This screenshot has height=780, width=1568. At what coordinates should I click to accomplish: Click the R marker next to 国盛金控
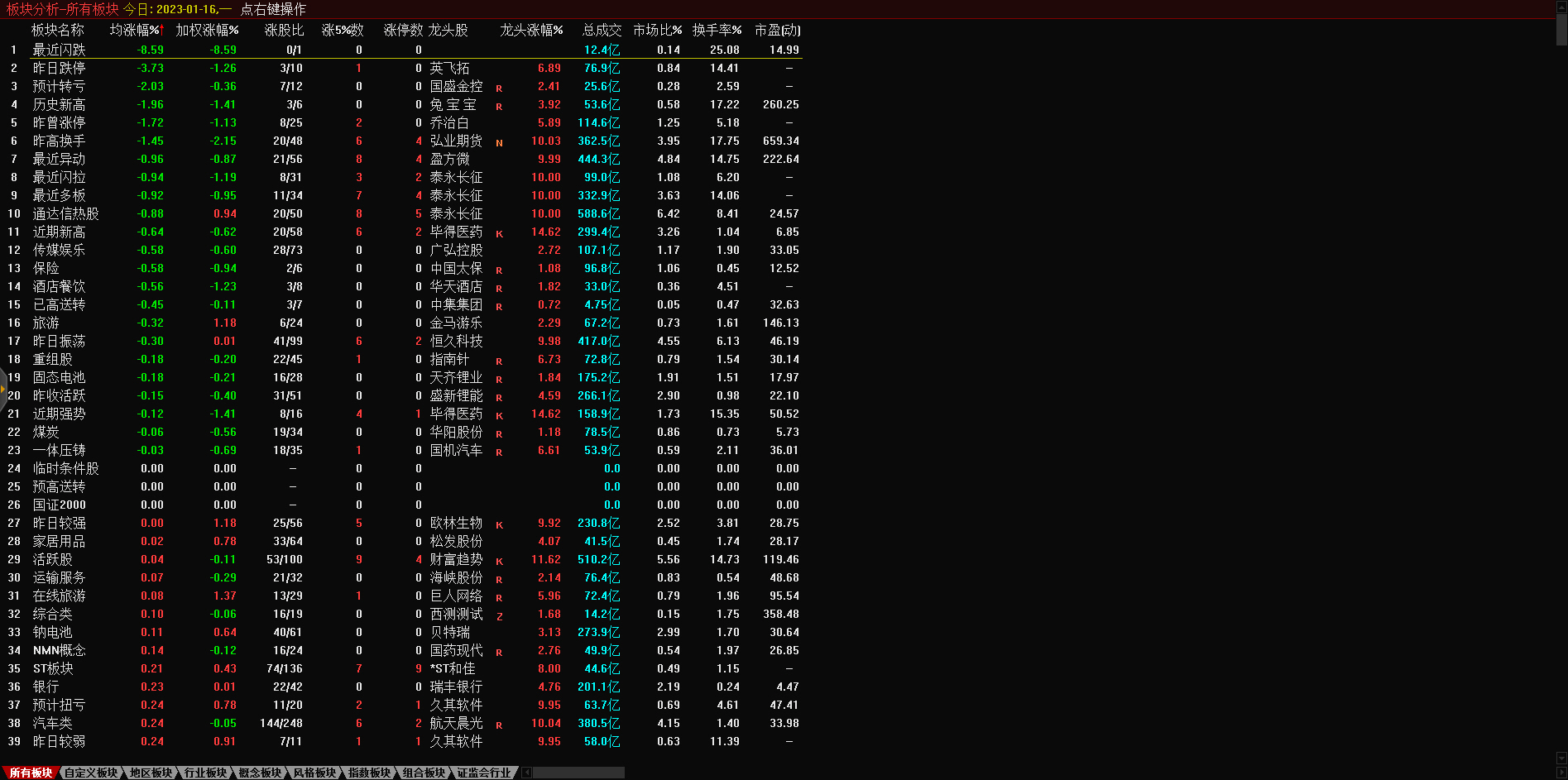pyautogui.click(x=499, y=88)
